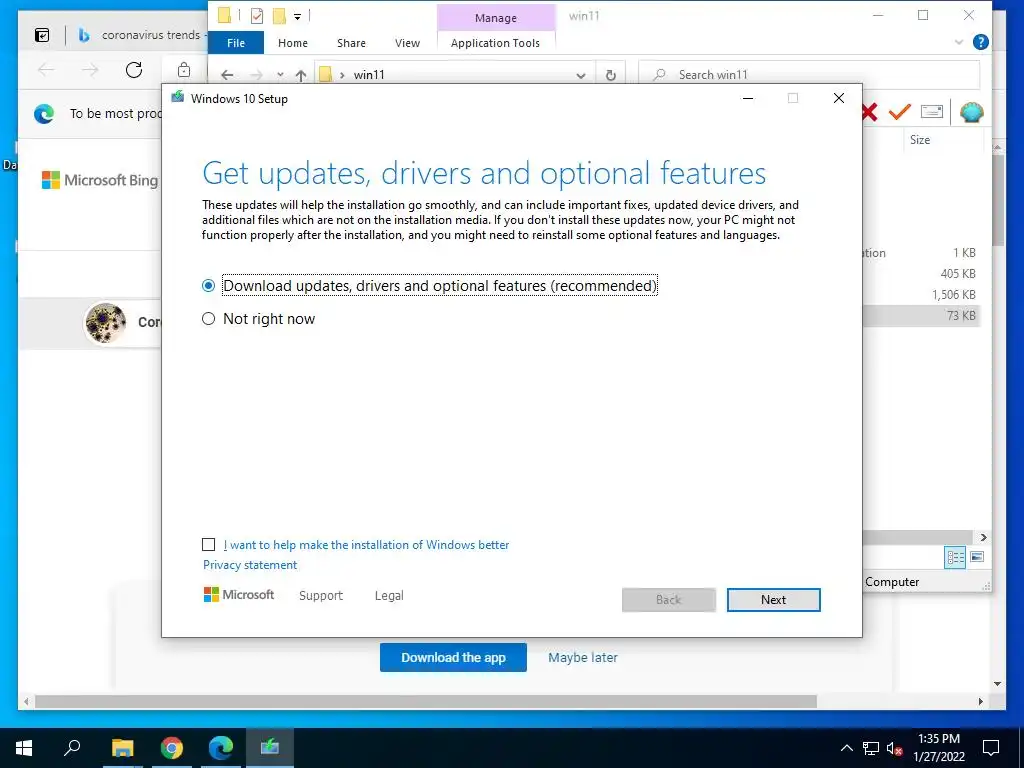1024x768 pixels.
Task: Click the Size column header
Action: click(920, 140)
